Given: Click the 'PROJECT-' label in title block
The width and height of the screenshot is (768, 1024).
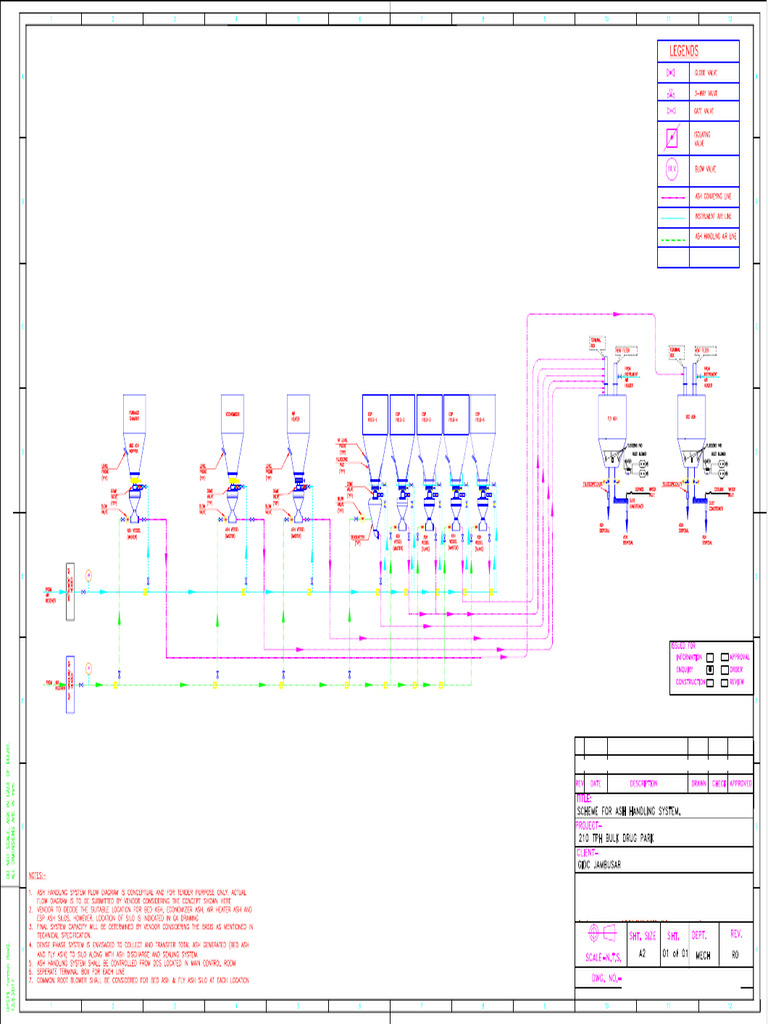Looking at the screenshot, I should 588,826.
